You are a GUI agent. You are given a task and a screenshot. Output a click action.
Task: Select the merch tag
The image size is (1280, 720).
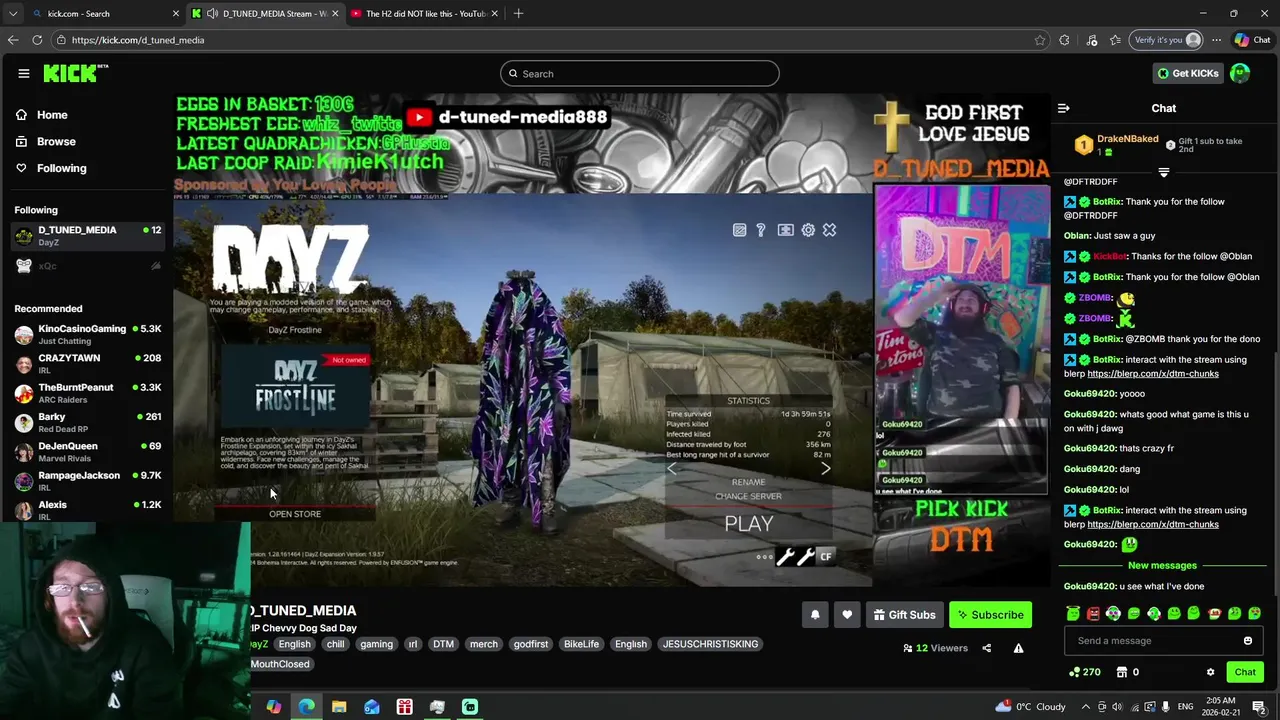(483, 644)
